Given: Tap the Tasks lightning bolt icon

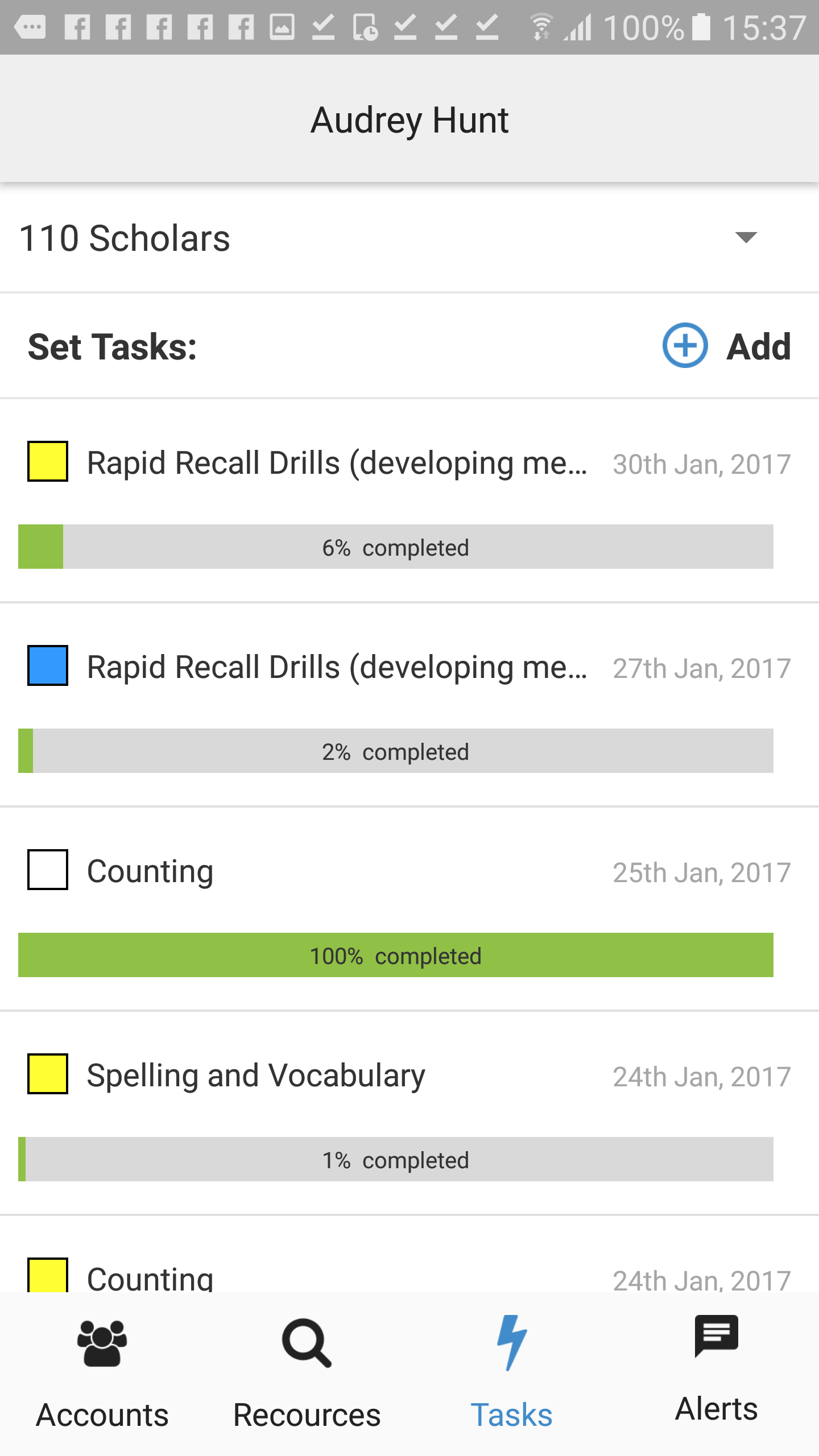Looking at the screenshot, I should (511, 1342).
